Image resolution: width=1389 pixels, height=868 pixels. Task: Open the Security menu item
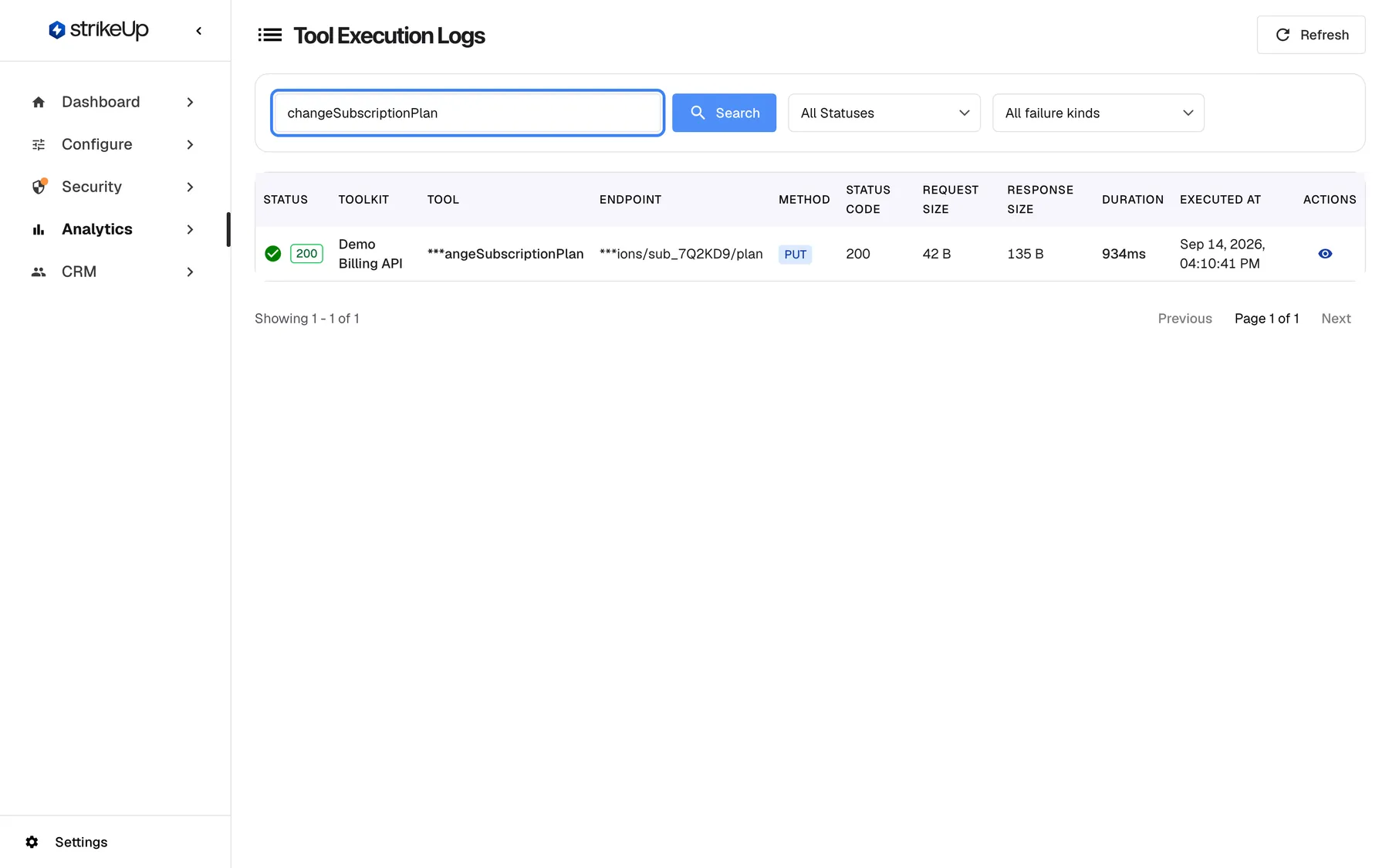pos(114,187)
